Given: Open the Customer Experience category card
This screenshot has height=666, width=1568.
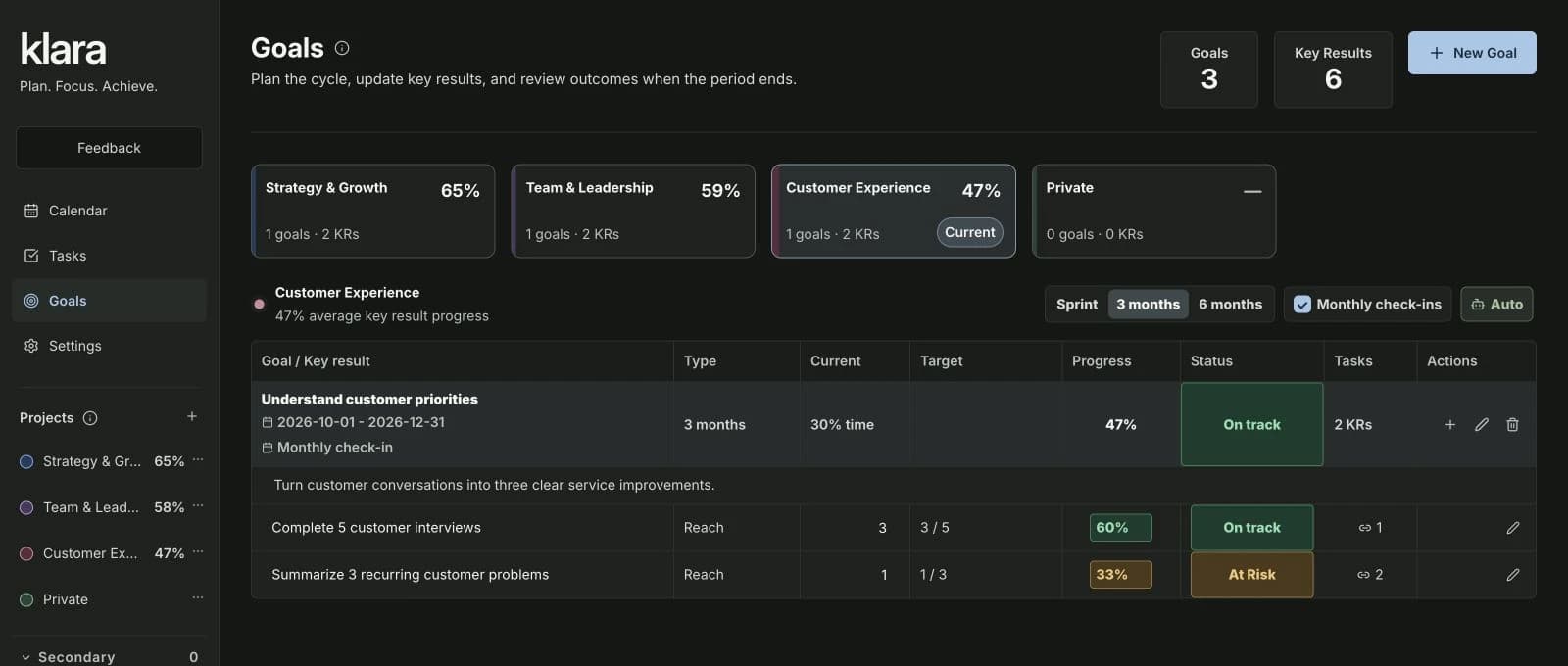Looking at the screenshot, I should click(894, 211).
